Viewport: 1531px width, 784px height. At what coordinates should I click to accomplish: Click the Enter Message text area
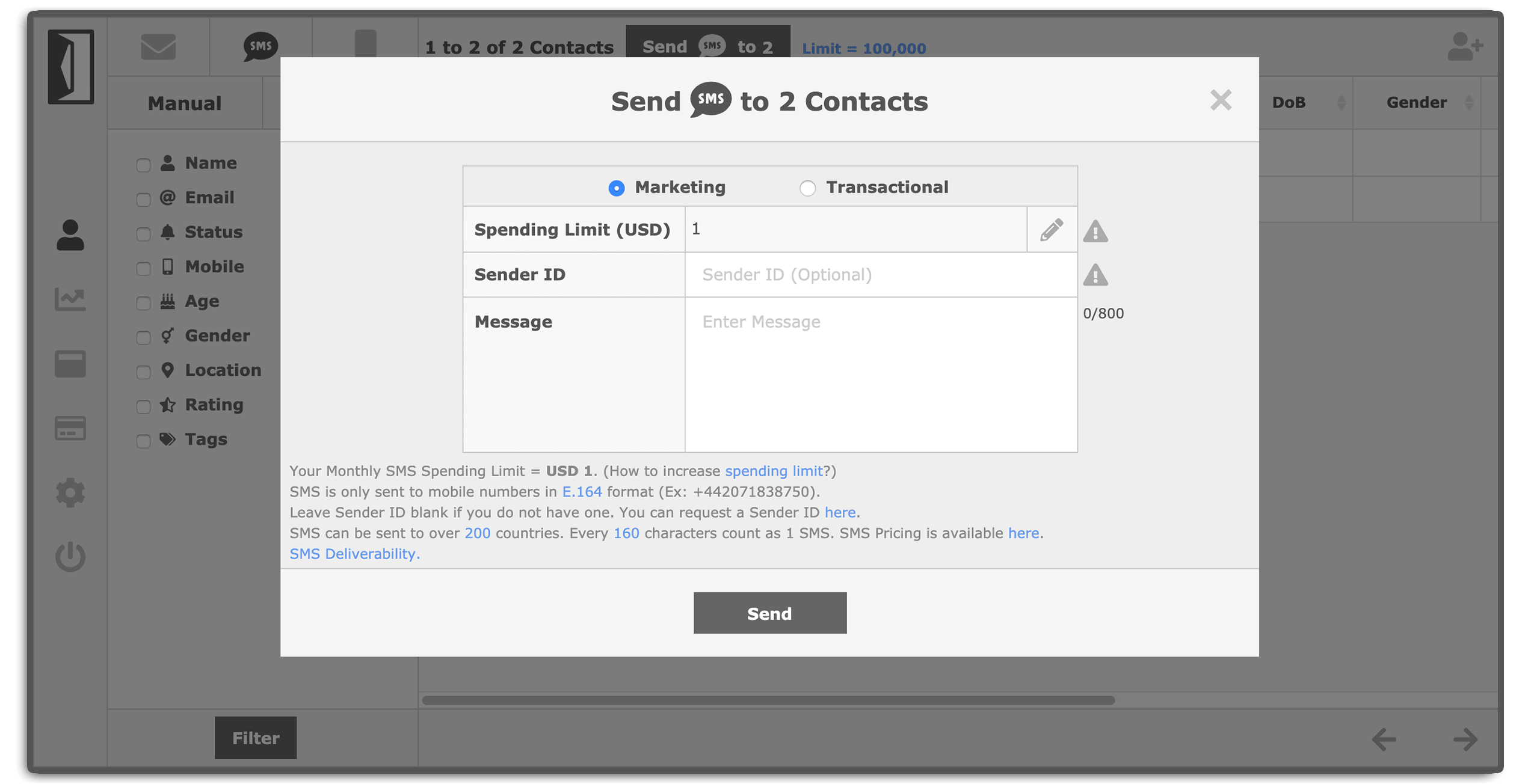(879, 375)
